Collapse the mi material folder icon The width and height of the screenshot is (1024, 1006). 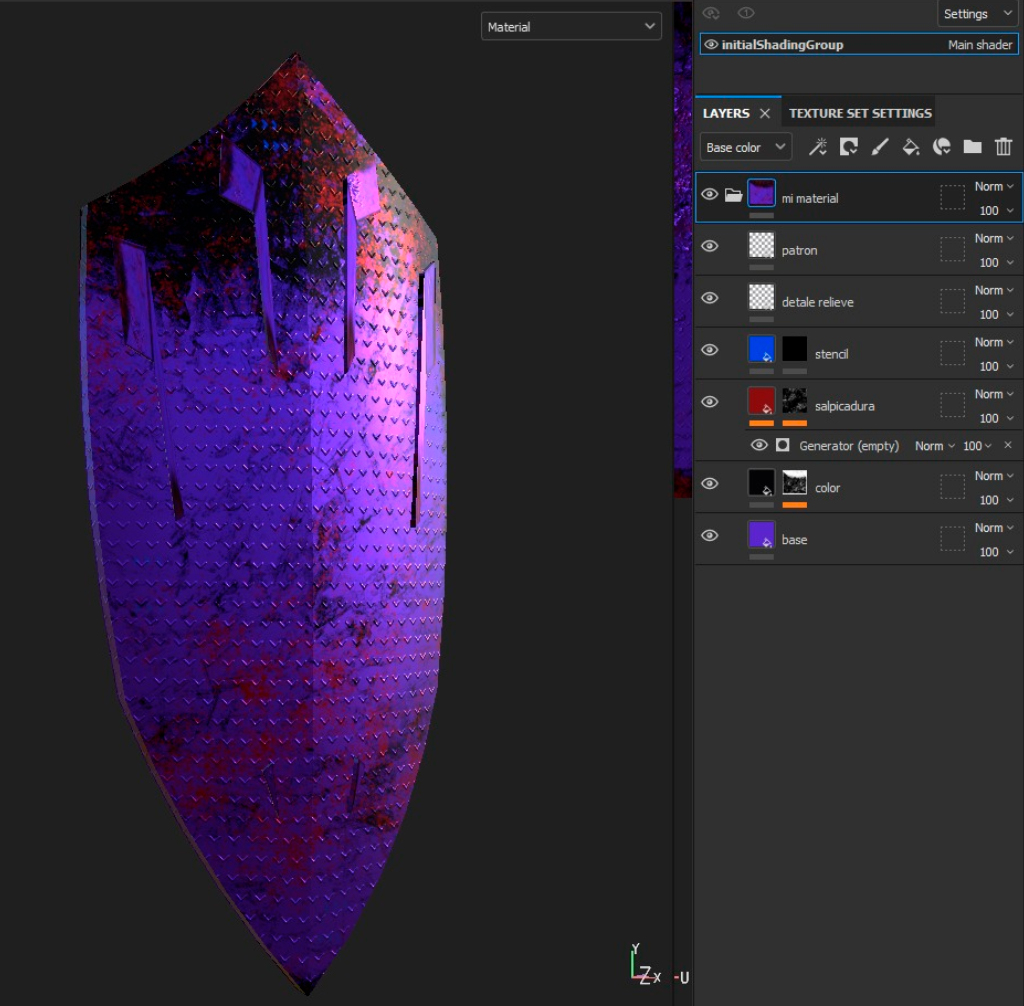733,194
